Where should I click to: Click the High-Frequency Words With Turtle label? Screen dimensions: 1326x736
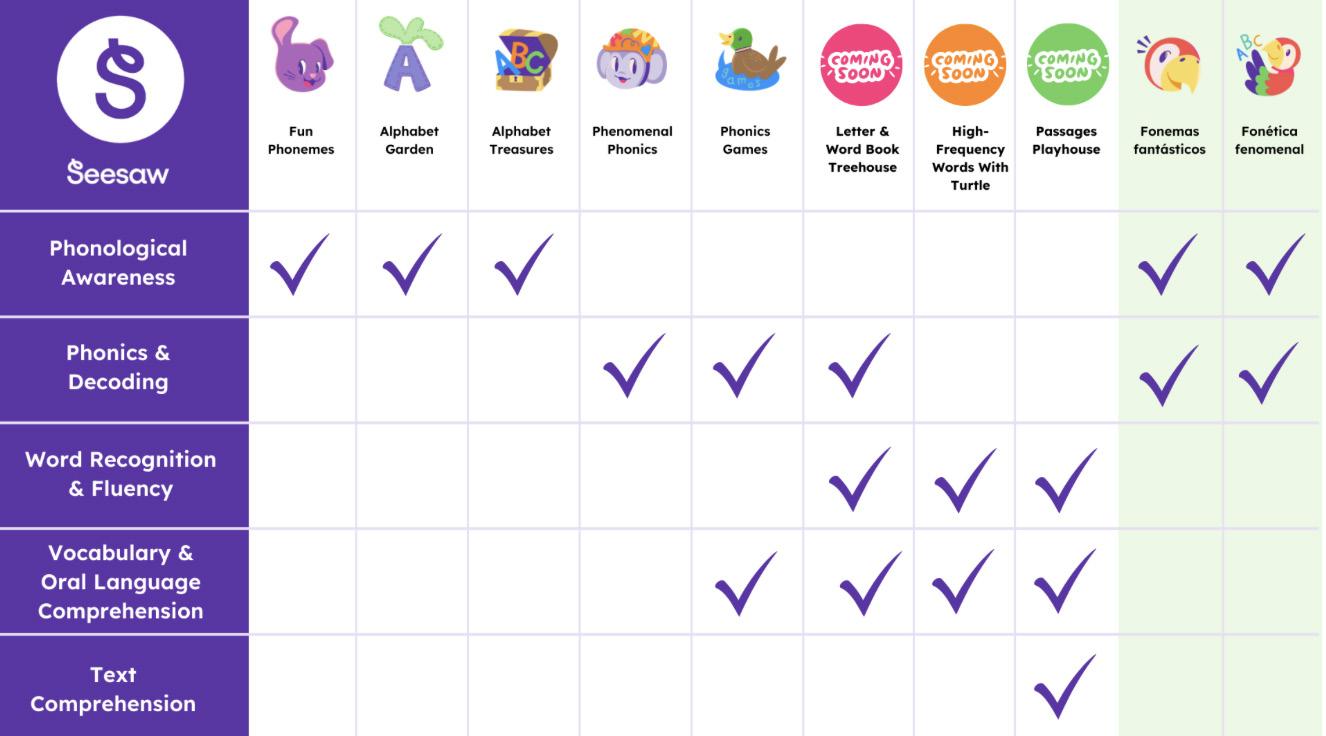click(969, 158)
